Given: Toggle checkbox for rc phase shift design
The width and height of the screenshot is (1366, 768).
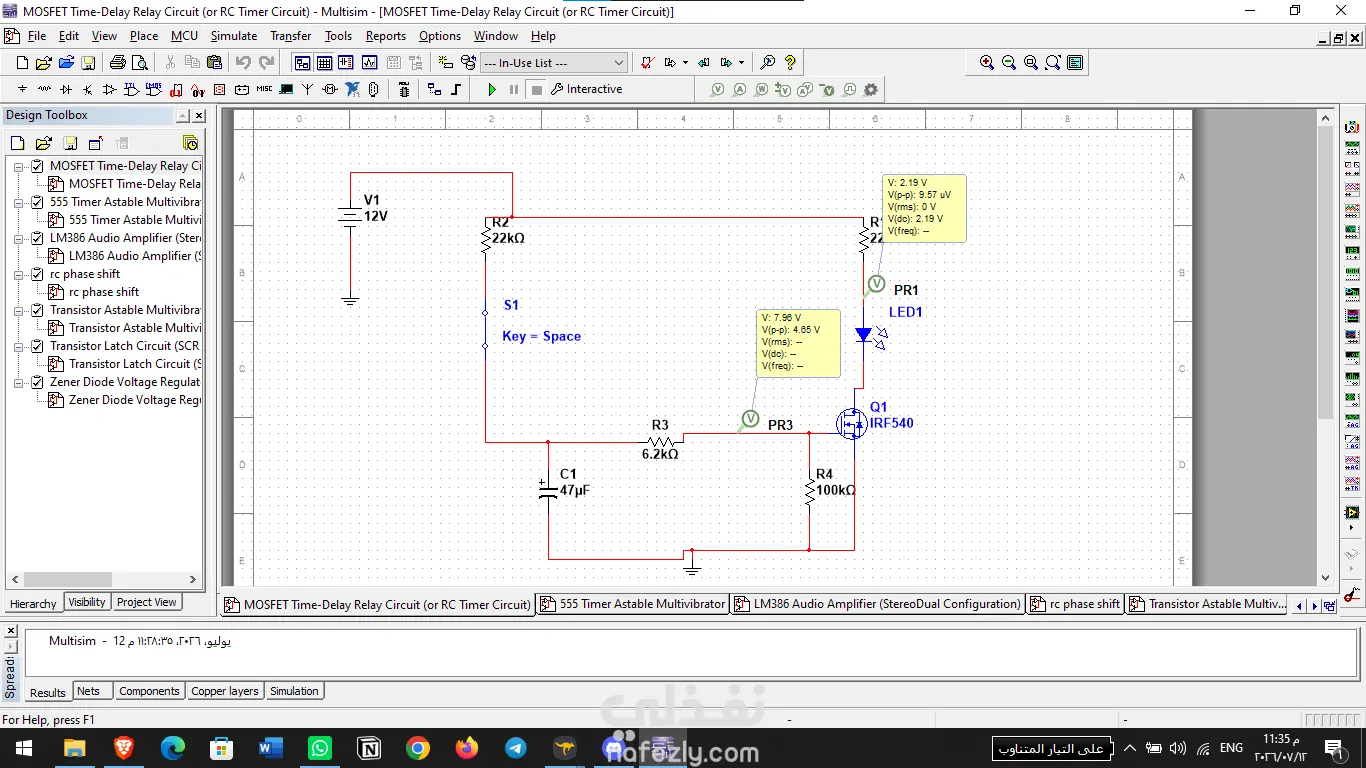Looking at the screenshot, I should click(x=37, y=274).
